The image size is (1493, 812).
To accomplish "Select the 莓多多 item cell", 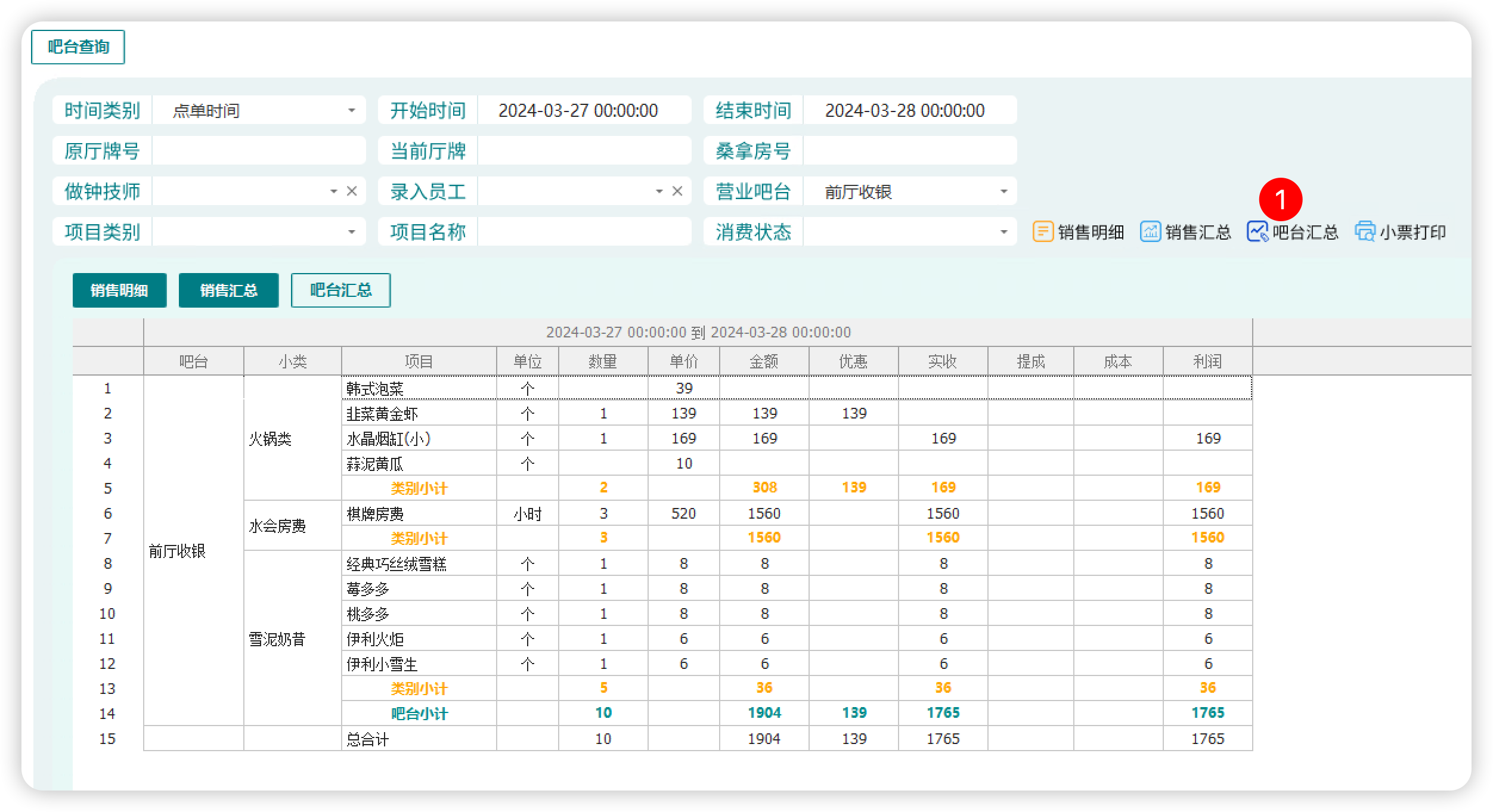I will (419, 588).
